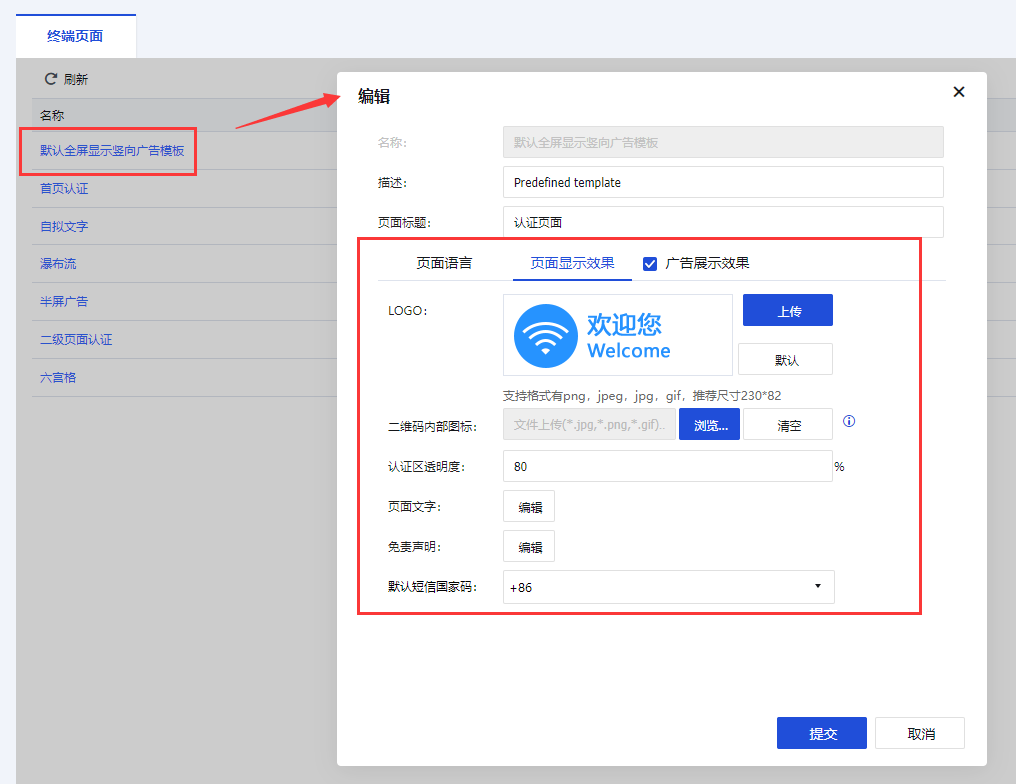1016x784 pixels.
Task: Focus the 描述 description text field
Action: coord(723,182)
